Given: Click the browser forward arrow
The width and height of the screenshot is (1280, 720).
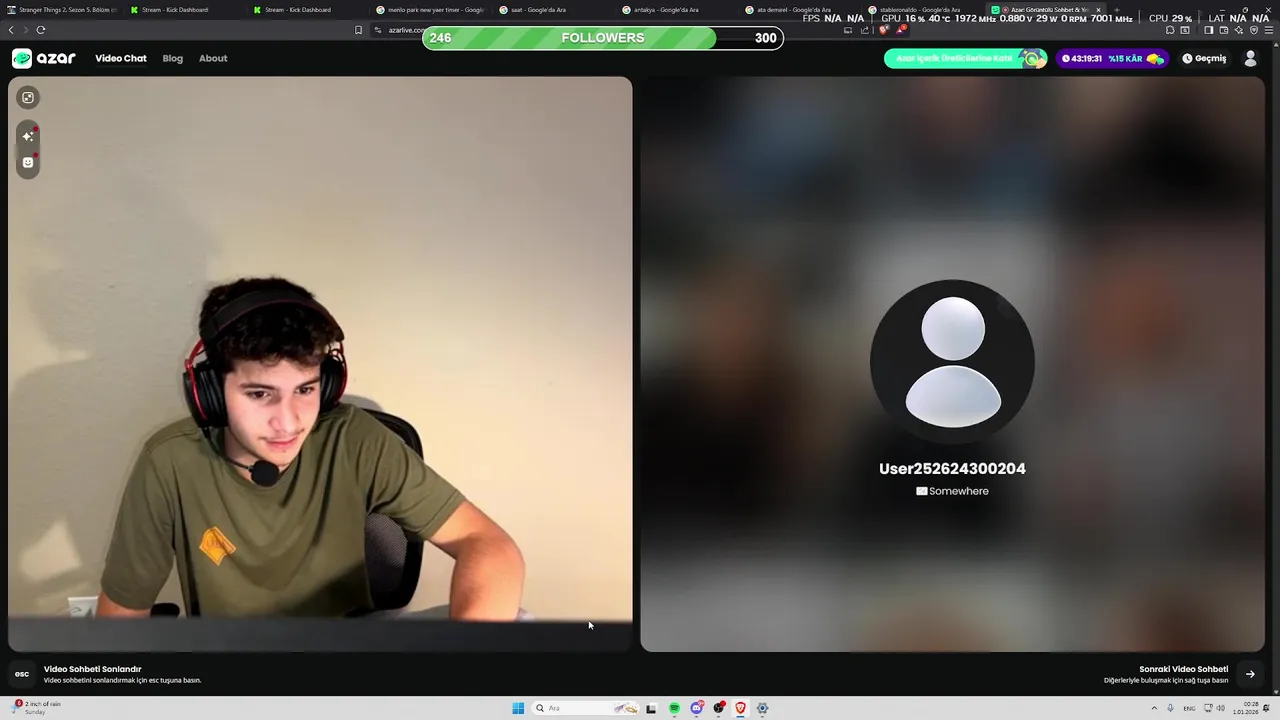Looking at the screenshot, I should tap(25, 30).
